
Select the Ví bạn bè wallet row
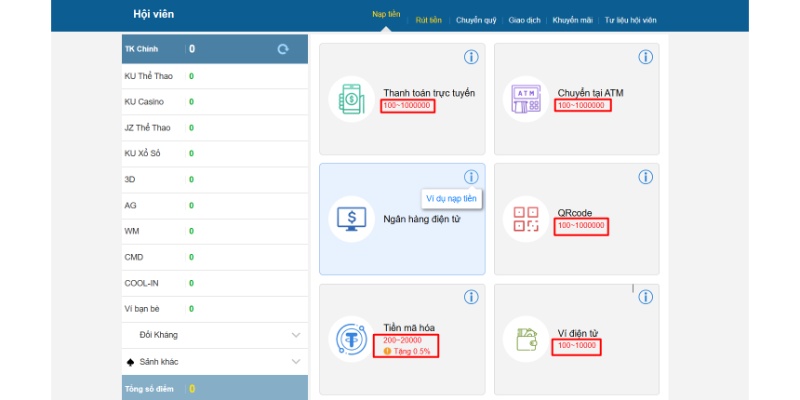(x=215, y=309)
